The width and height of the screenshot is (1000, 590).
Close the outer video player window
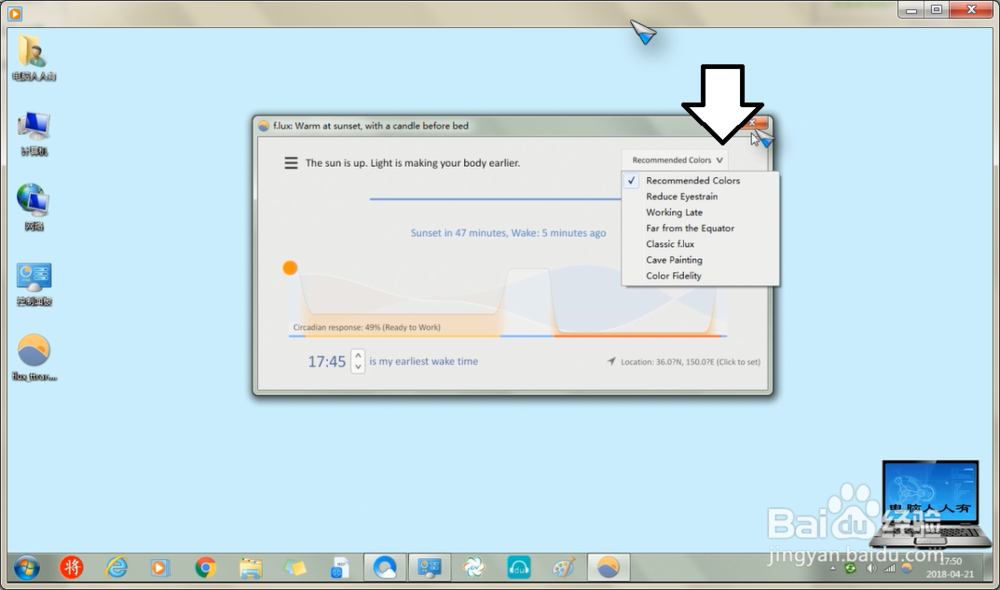[x=971, y=10]
